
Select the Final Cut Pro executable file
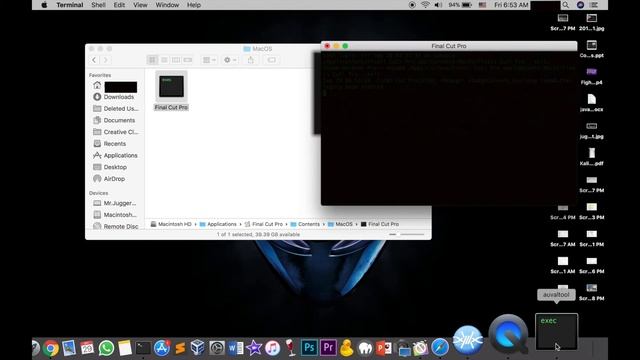[x=171, y=91]
